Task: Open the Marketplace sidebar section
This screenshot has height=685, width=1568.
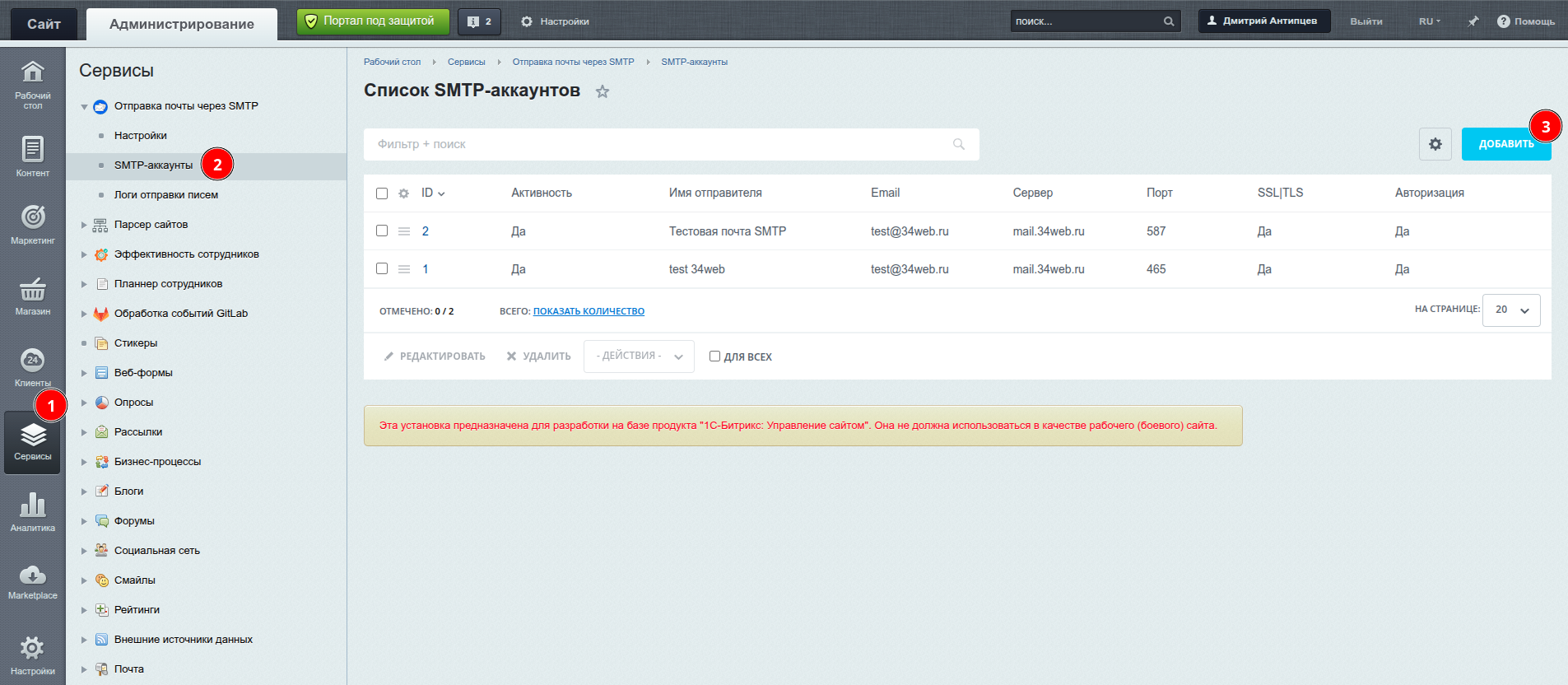Action: [32, 581]
